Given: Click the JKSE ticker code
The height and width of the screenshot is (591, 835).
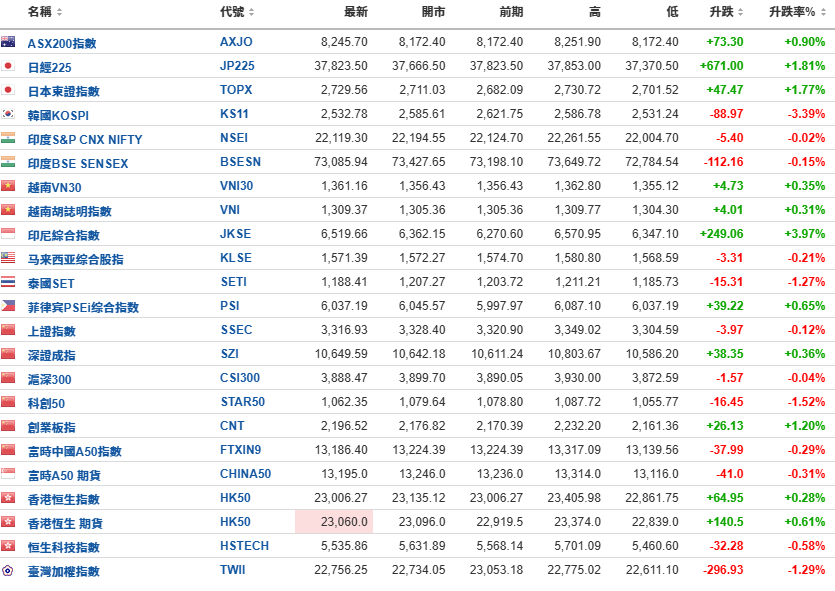Looking at the screenshot, I should click(235, 233).
